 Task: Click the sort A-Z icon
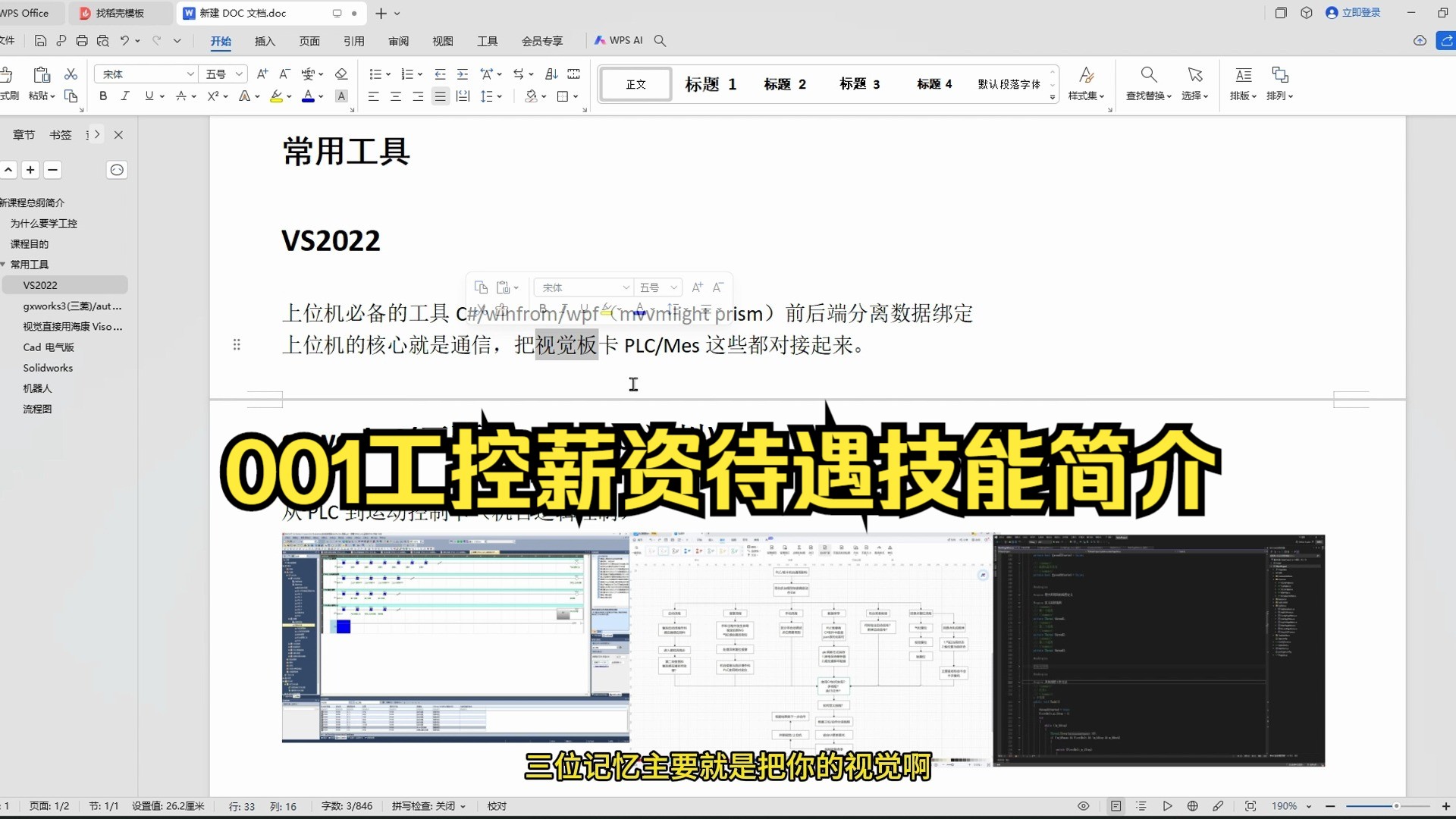(x=551, y=74)
